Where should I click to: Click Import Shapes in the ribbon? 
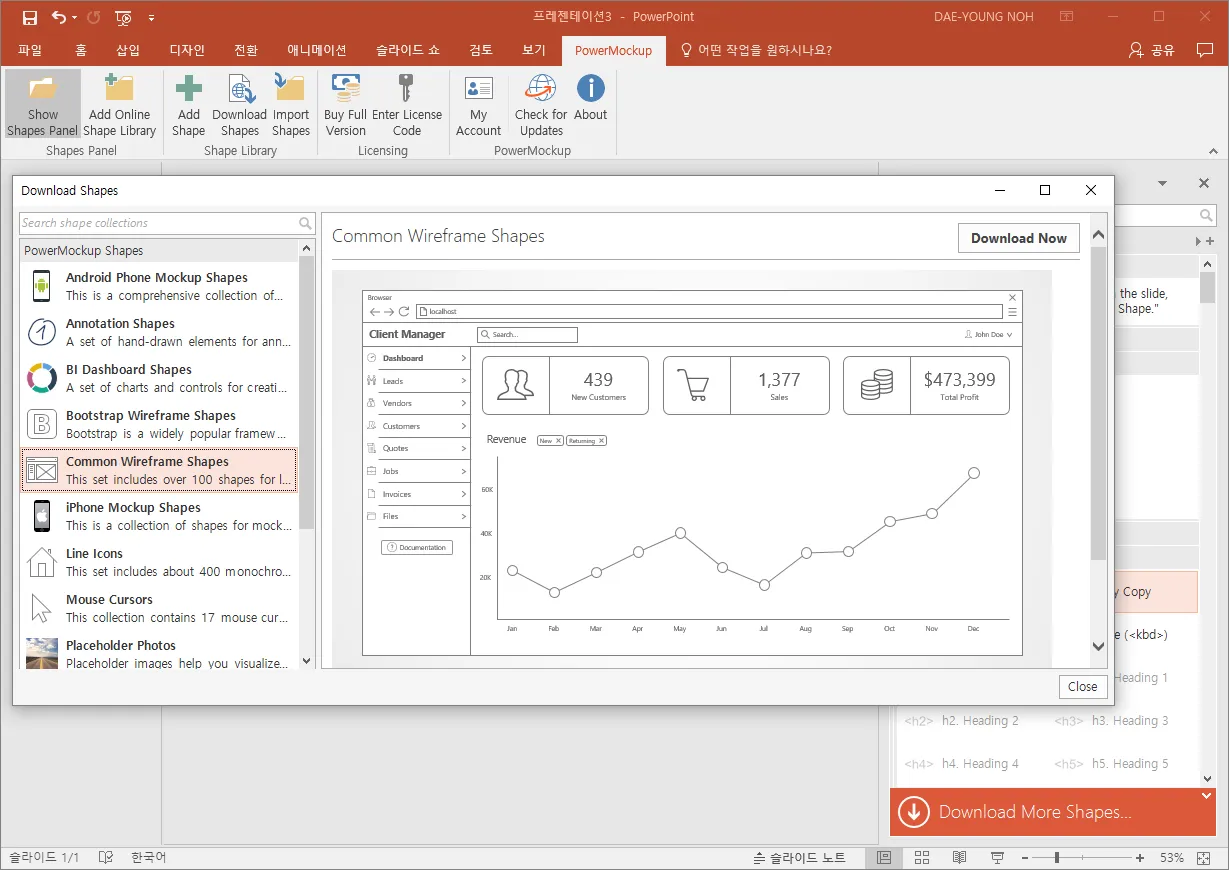290,90
